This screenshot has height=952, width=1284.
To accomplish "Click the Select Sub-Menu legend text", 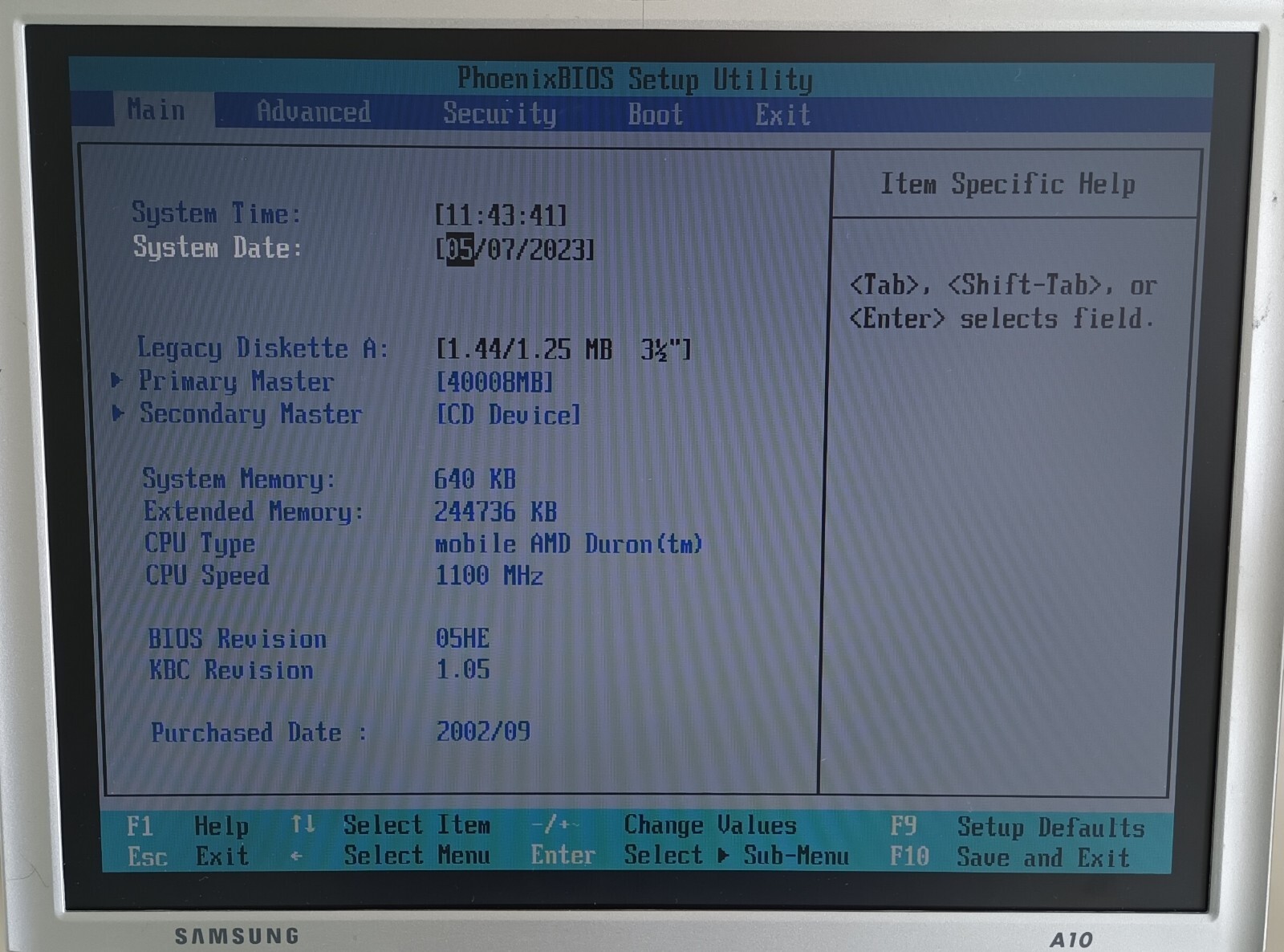I will point(737,856).
